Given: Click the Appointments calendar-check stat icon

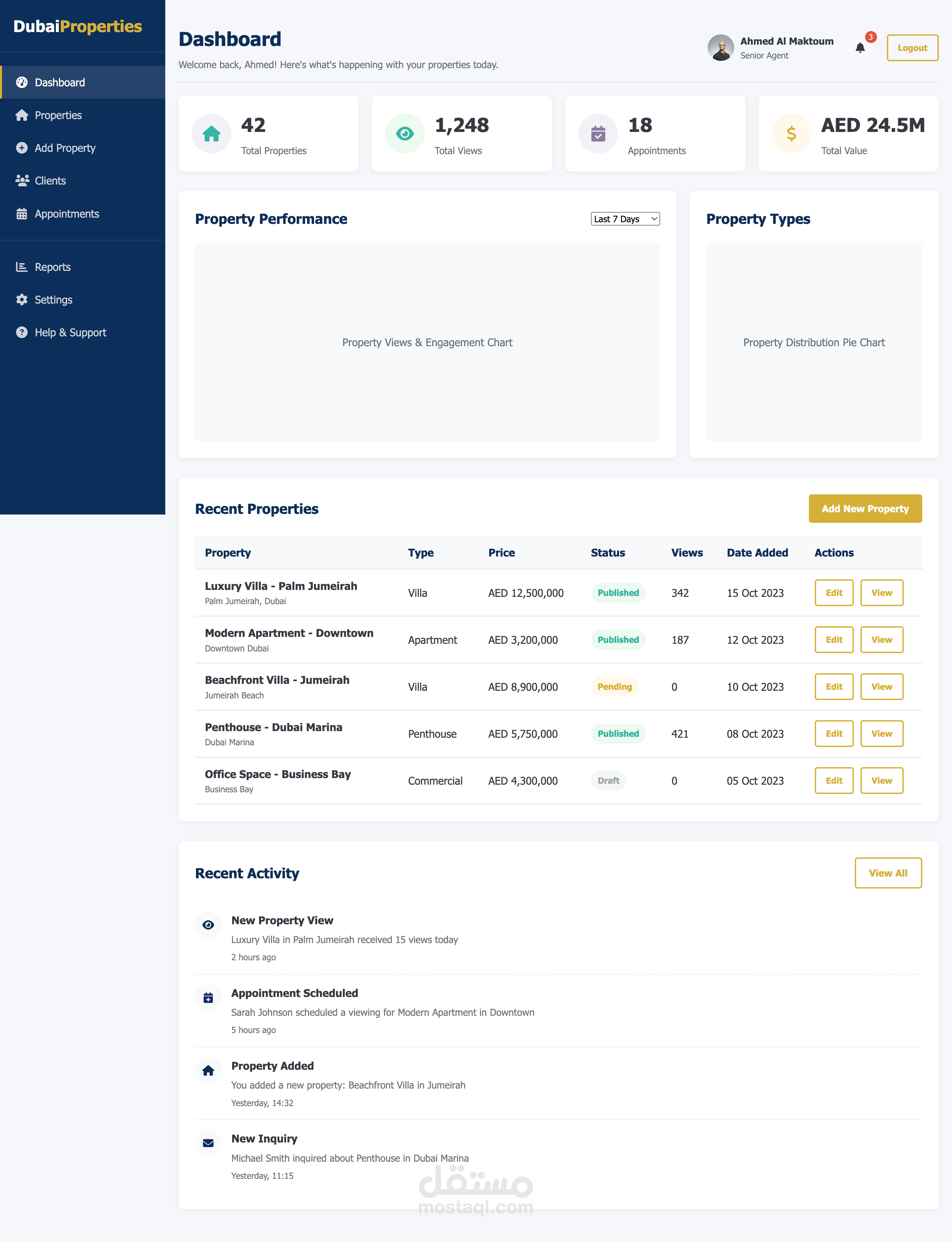Looking at the screenshot, I should 598,134.
